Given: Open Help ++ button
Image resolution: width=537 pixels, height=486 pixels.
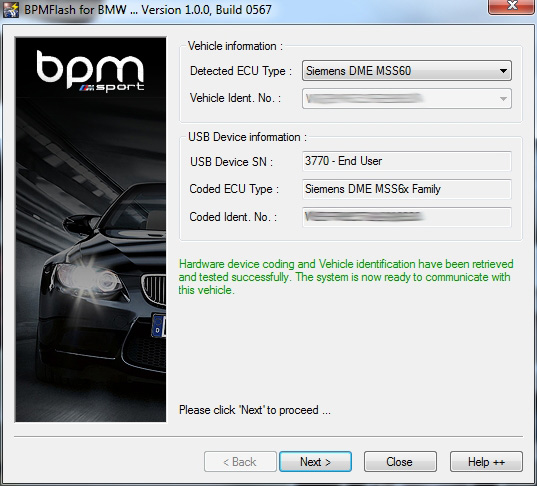Looking at the screenshot, I should coord(486,462).
